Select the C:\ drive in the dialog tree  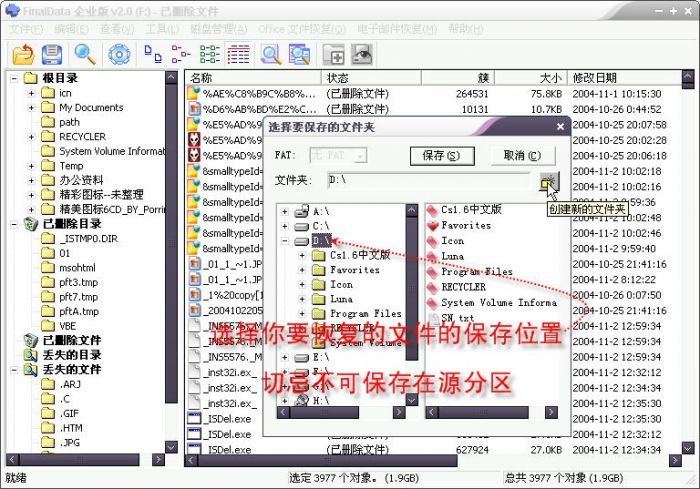(x=321, y=226)
